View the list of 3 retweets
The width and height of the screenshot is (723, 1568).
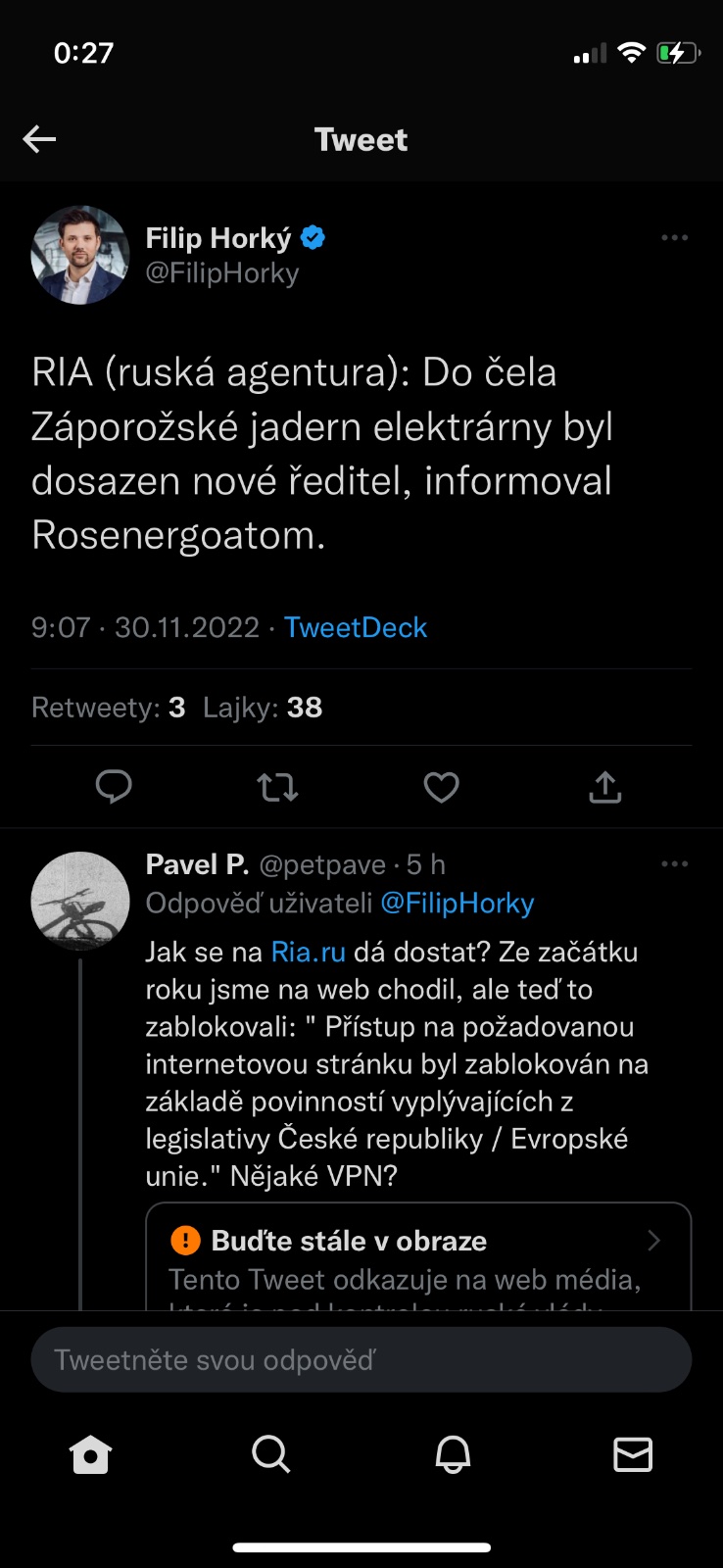(x=109, y=708)
